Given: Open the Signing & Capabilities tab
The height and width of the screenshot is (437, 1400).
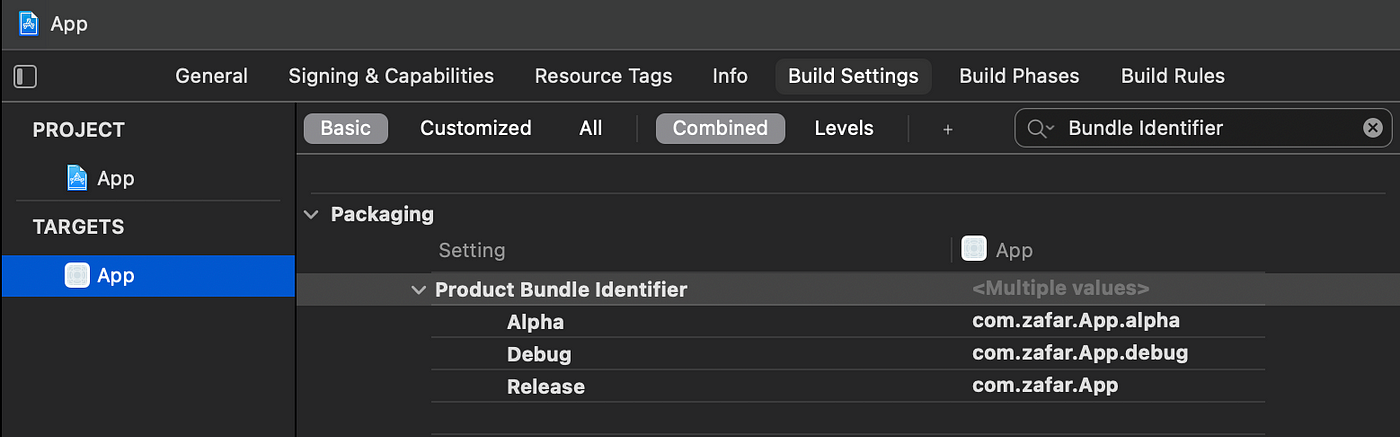Looking at the screenshot, I should (391, 76).
